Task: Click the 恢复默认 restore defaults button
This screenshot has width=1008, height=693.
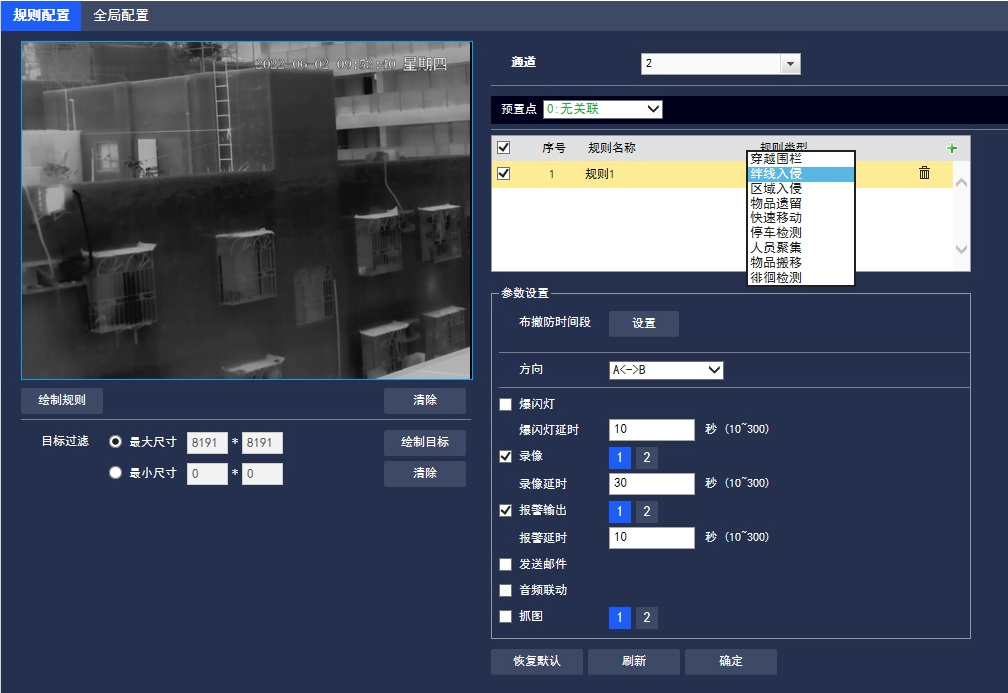Action: [x=536, y=661]
